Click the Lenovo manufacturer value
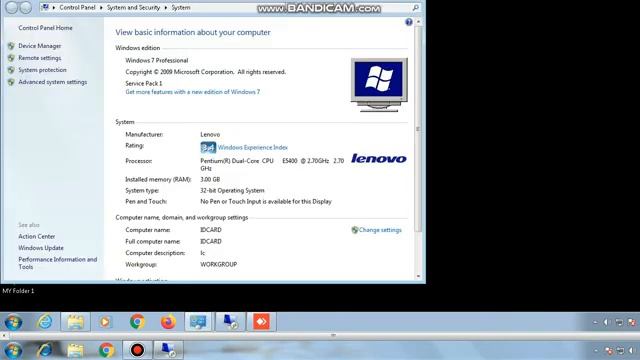This screenshot has width=640, height=360. tap(210, 134)
